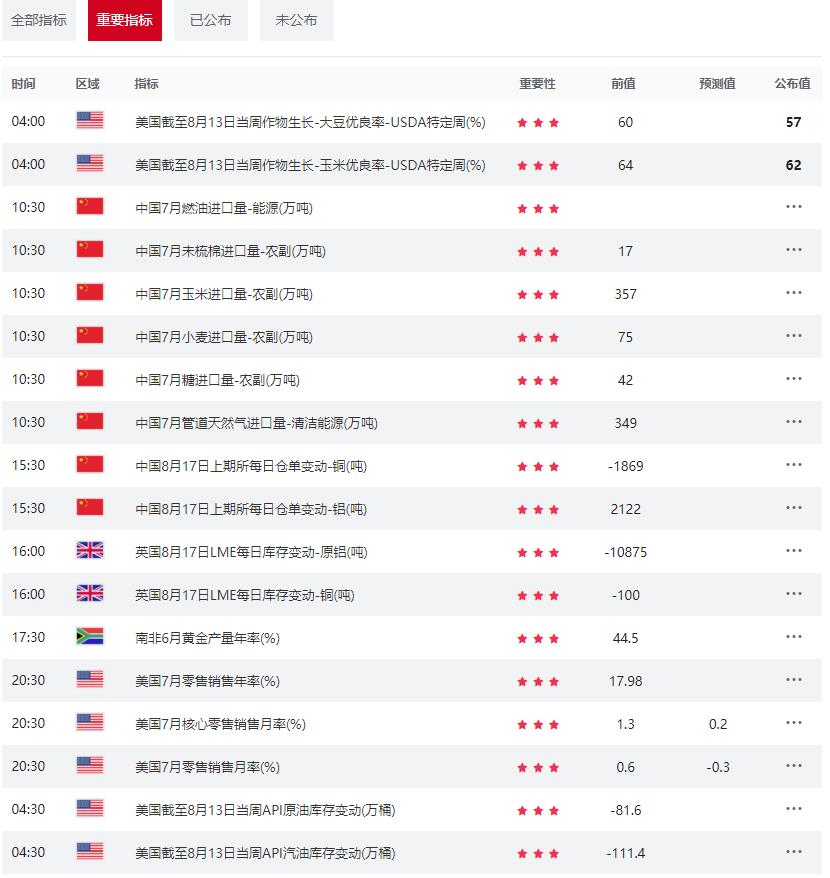Viewport: 830px width, 878px height.
Task: Click the star rating icons on the corn import row
Action: pos(539,293)
